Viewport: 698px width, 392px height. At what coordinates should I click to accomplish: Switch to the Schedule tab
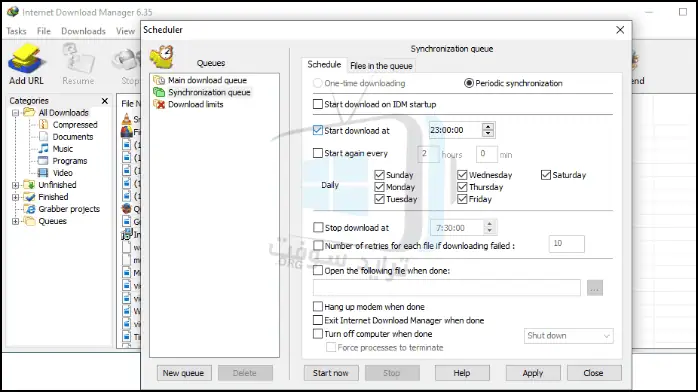(324, 65)
